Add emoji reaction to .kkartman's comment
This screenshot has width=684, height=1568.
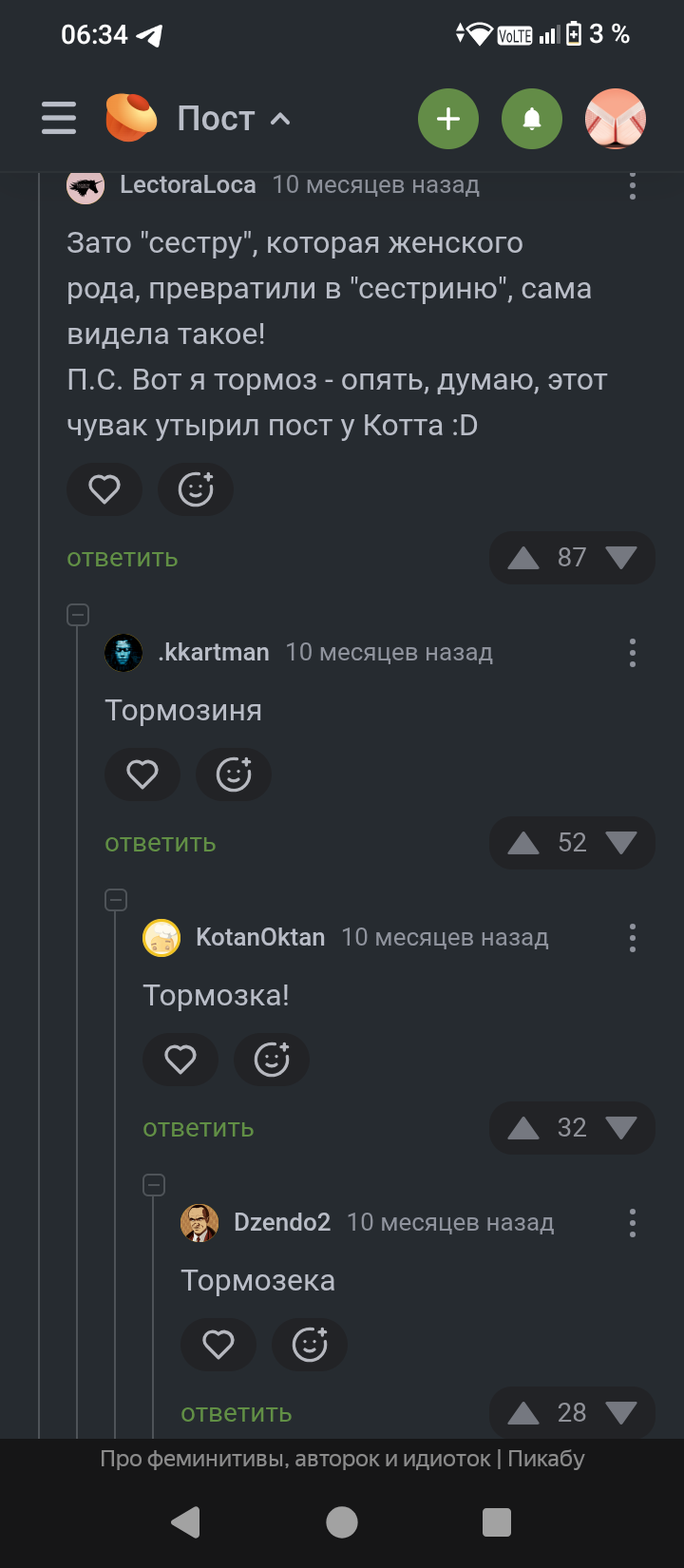click(x=234, y=774)
